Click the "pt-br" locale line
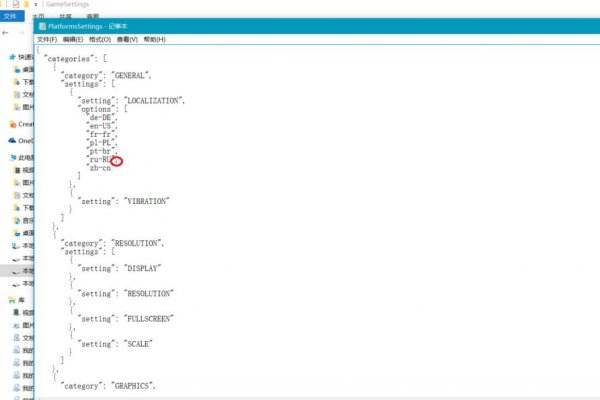Screen dimensions: 600x400 102,151
